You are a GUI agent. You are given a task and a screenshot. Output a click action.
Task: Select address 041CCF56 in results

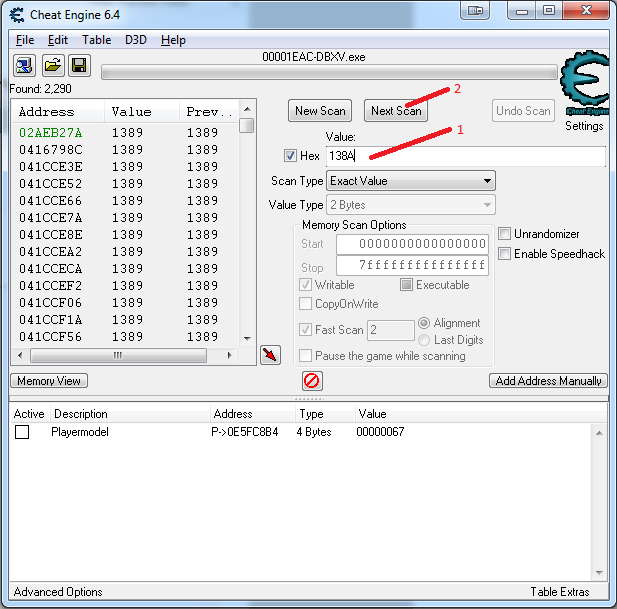point(50,336)
